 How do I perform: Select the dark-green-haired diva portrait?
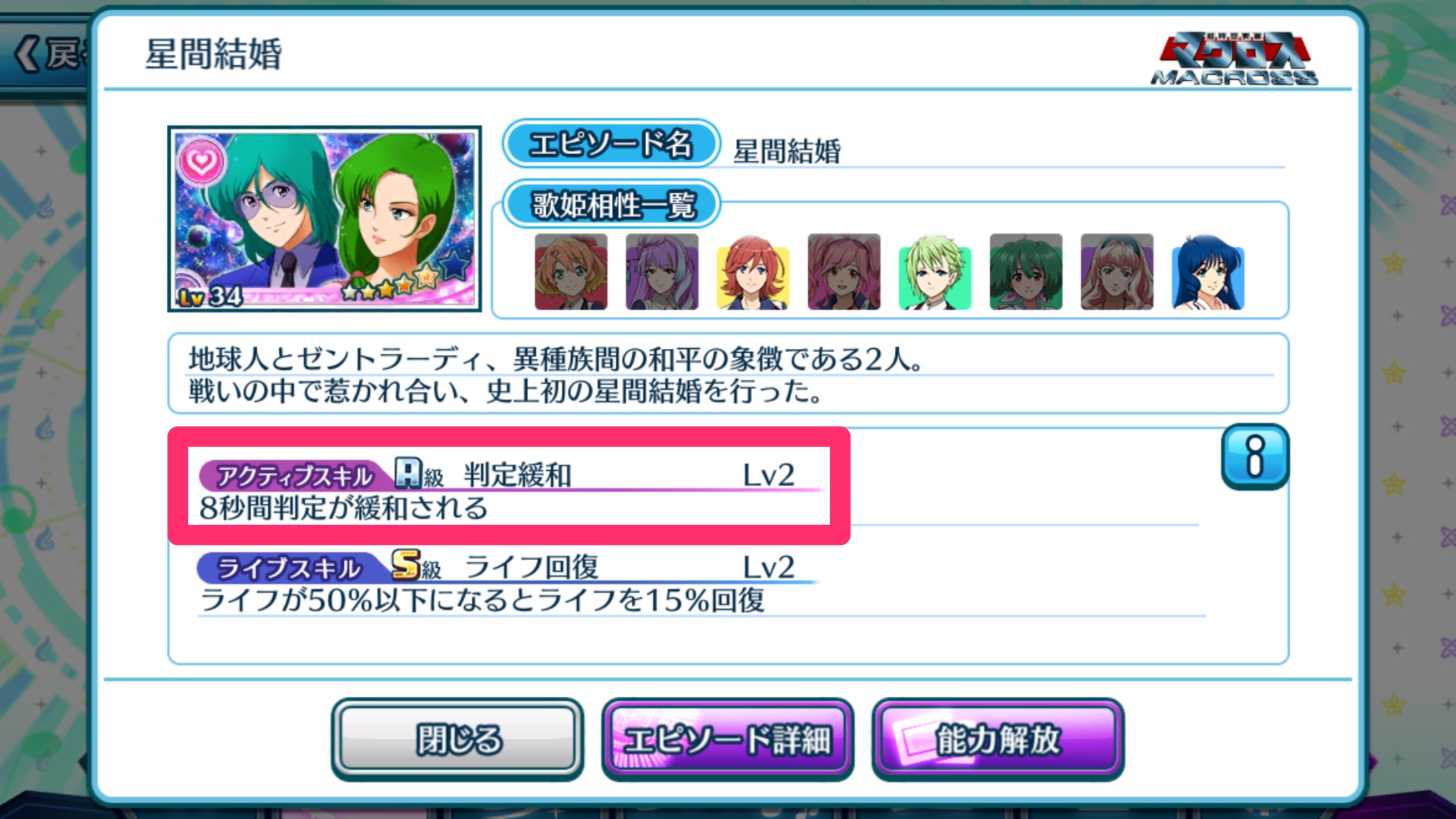(1026, 272)
